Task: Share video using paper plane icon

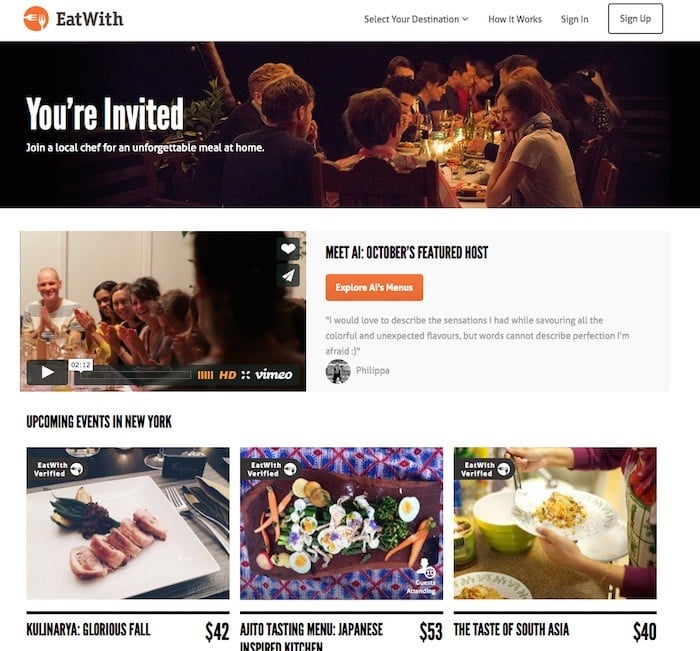Action: 288,275
